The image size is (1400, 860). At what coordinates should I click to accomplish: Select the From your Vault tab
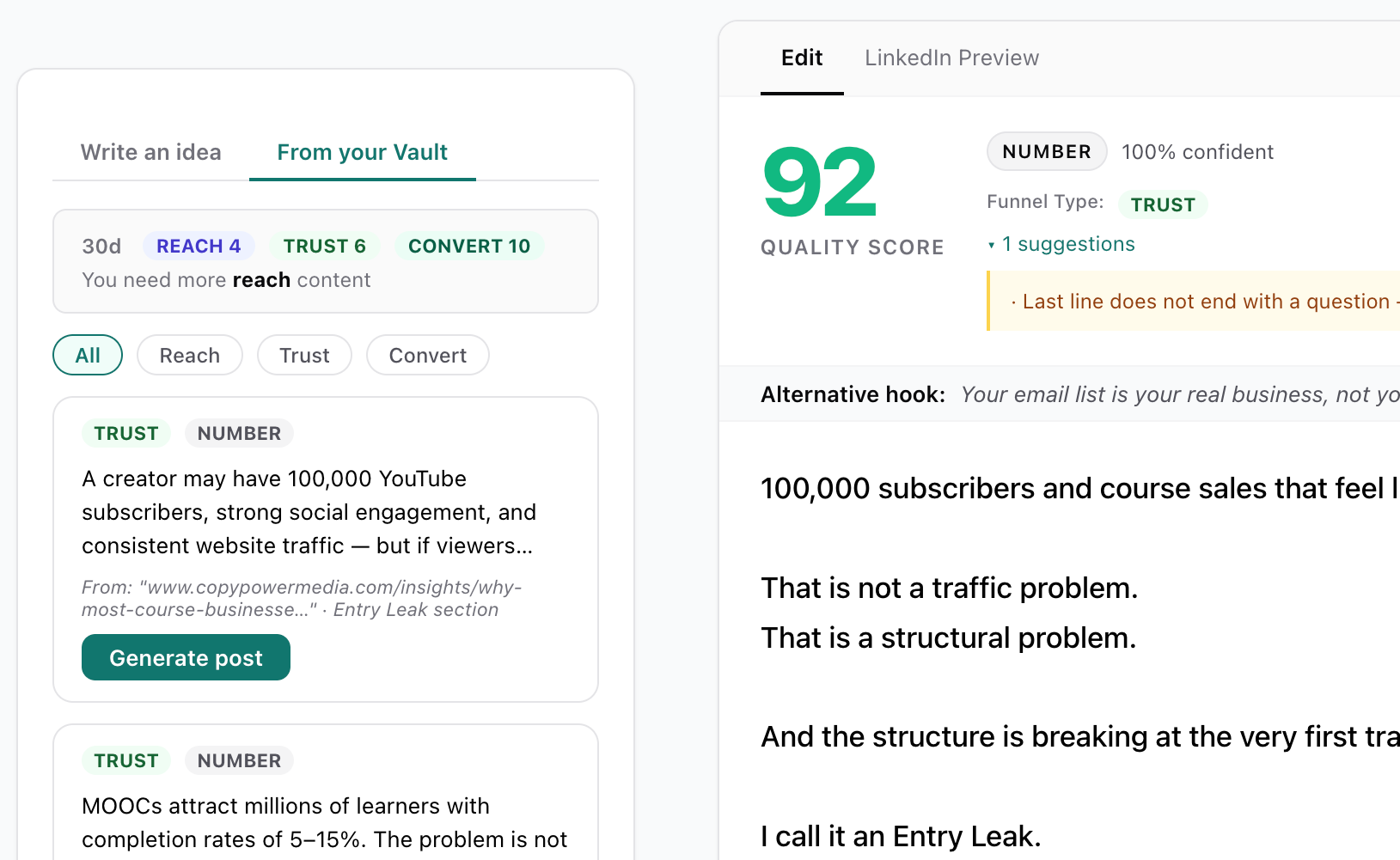(362, 152)
